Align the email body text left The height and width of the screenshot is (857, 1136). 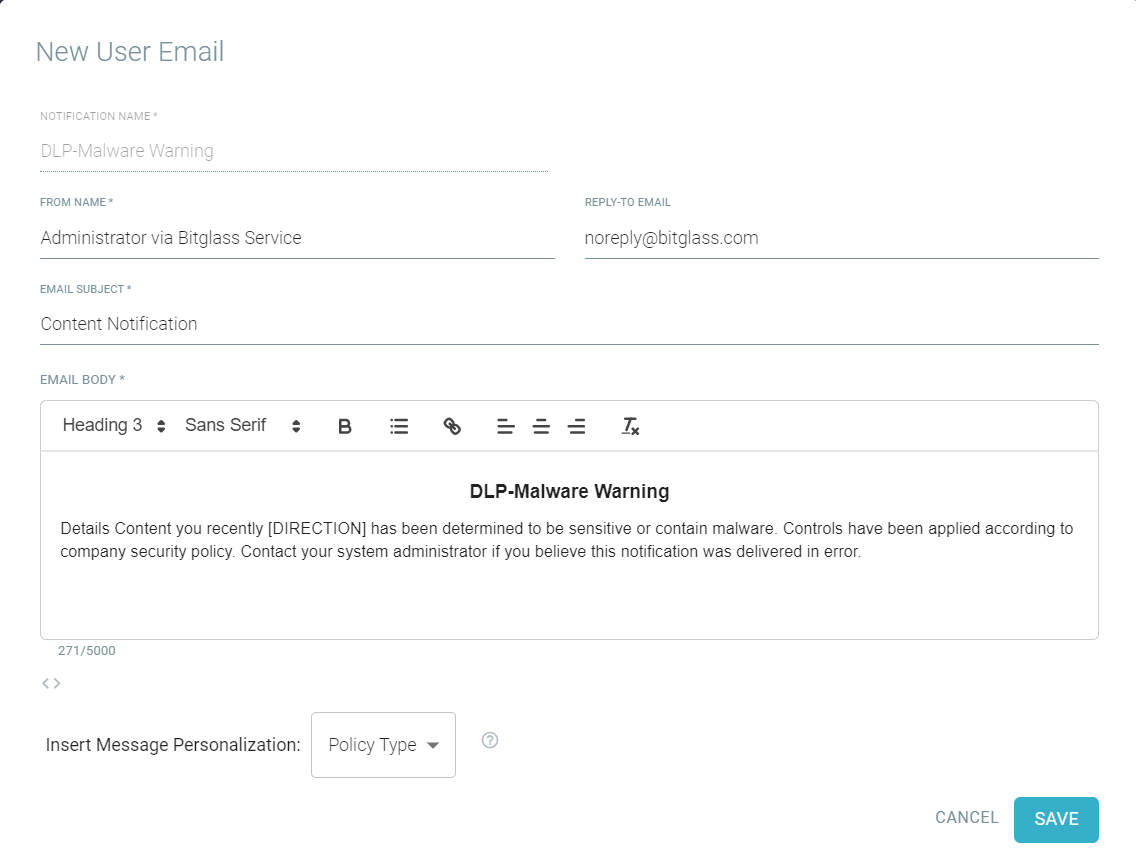coord(506,425)
